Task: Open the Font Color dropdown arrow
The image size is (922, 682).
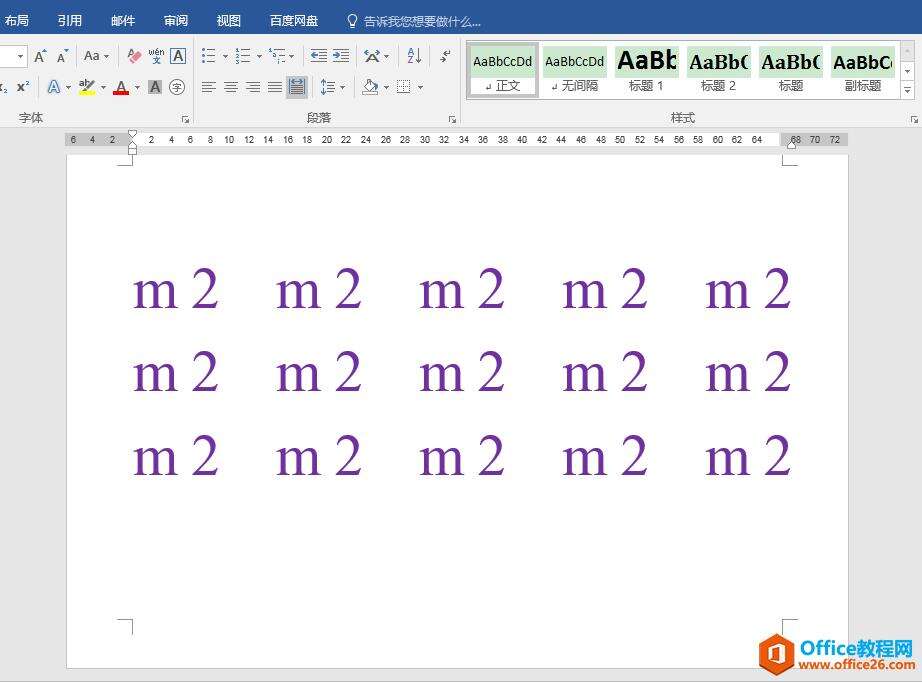Action: [137, 88]
